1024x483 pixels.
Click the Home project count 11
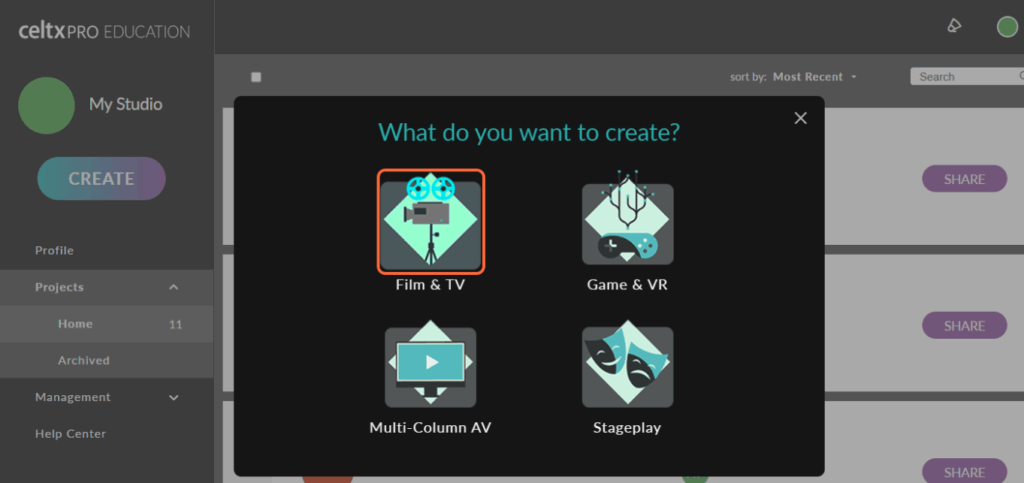pos(176,324)
